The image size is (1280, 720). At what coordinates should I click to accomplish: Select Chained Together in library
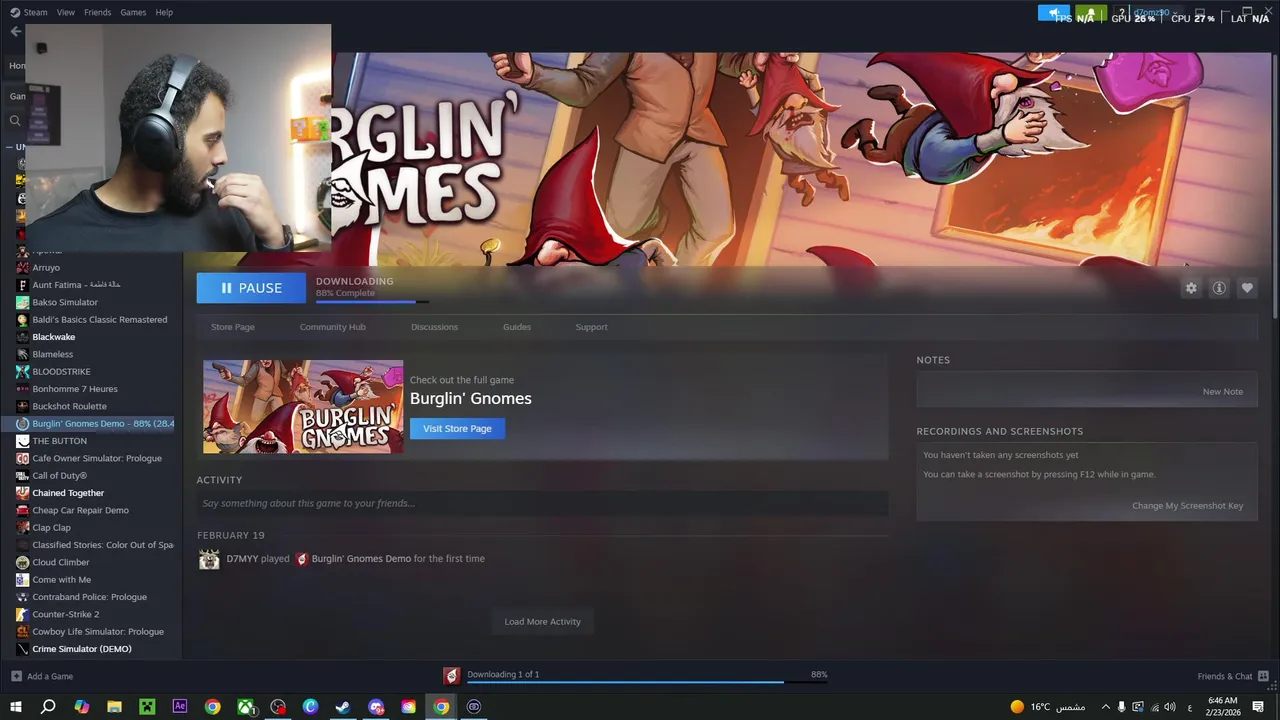(x=68, y=493)
